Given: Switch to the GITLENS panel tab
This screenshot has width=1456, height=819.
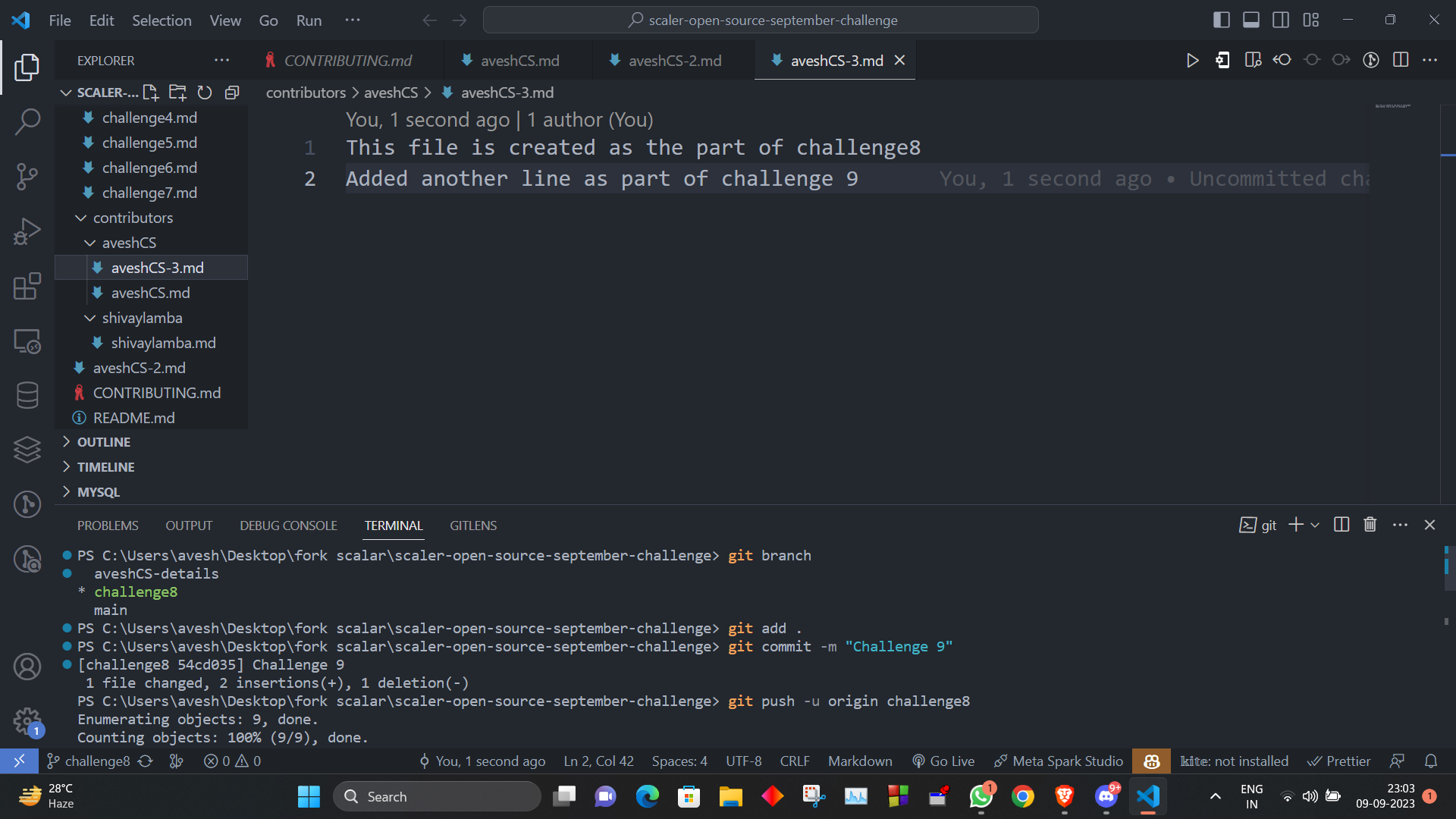Looking at the screenshot, I should coord(473,526).
